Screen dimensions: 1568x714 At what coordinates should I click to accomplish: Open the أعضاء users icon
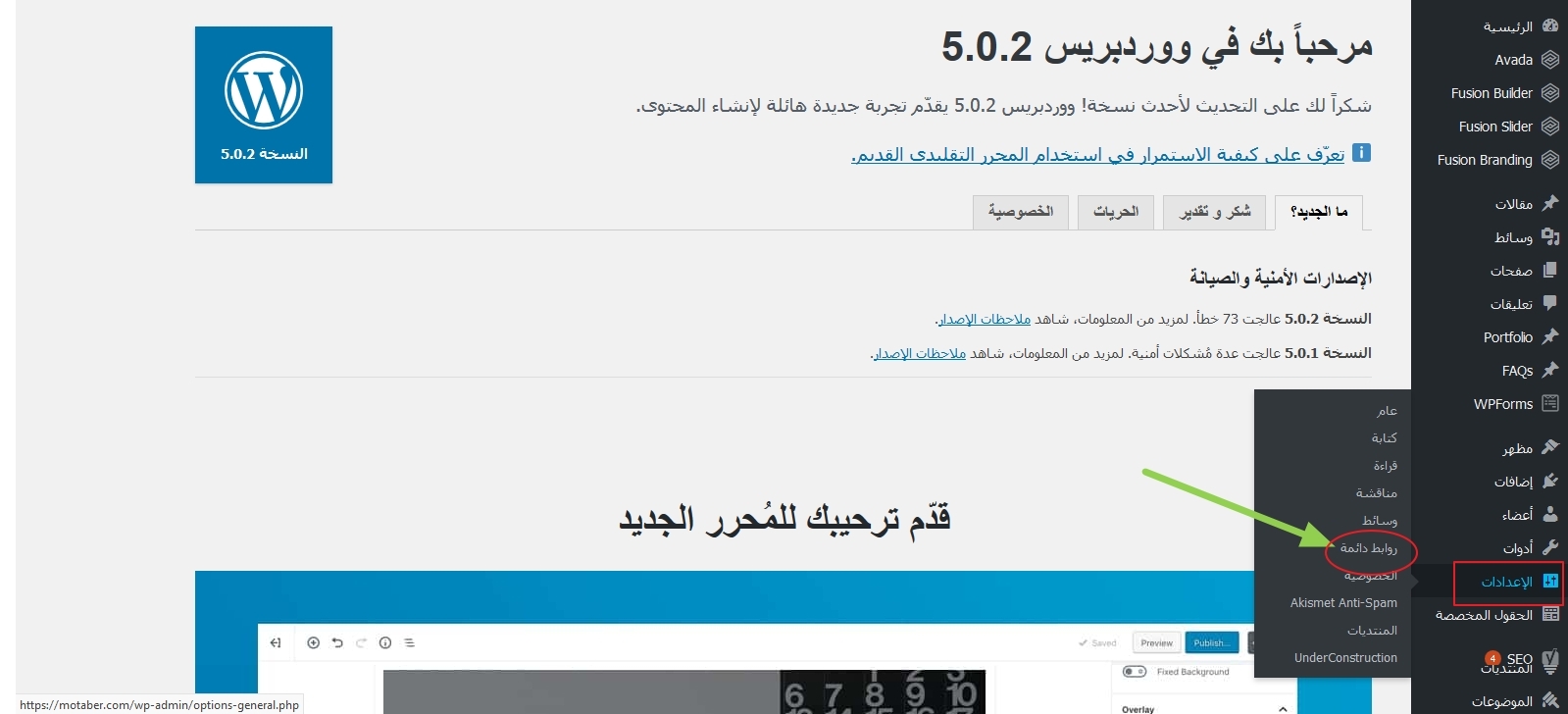(1549, 514)
